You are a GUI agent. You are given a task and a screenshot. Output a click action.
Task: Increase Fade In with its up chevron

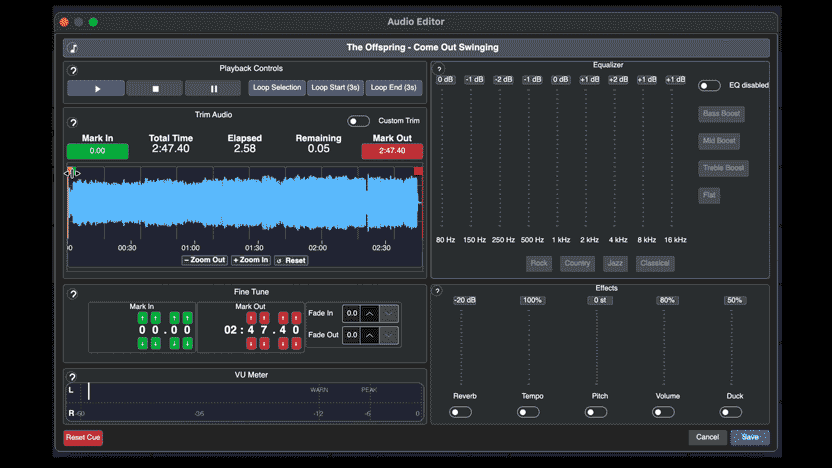pos(370,314)
